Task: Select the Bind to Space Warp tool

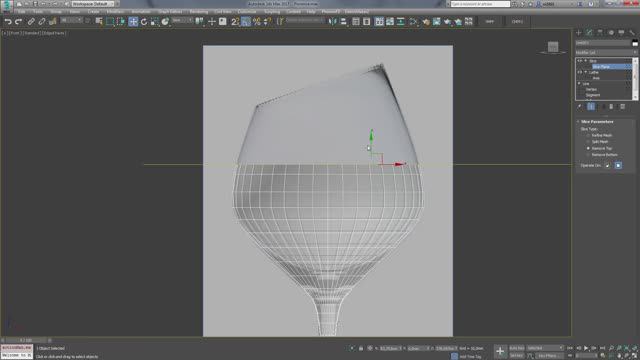Action: (x=52, y=22)
